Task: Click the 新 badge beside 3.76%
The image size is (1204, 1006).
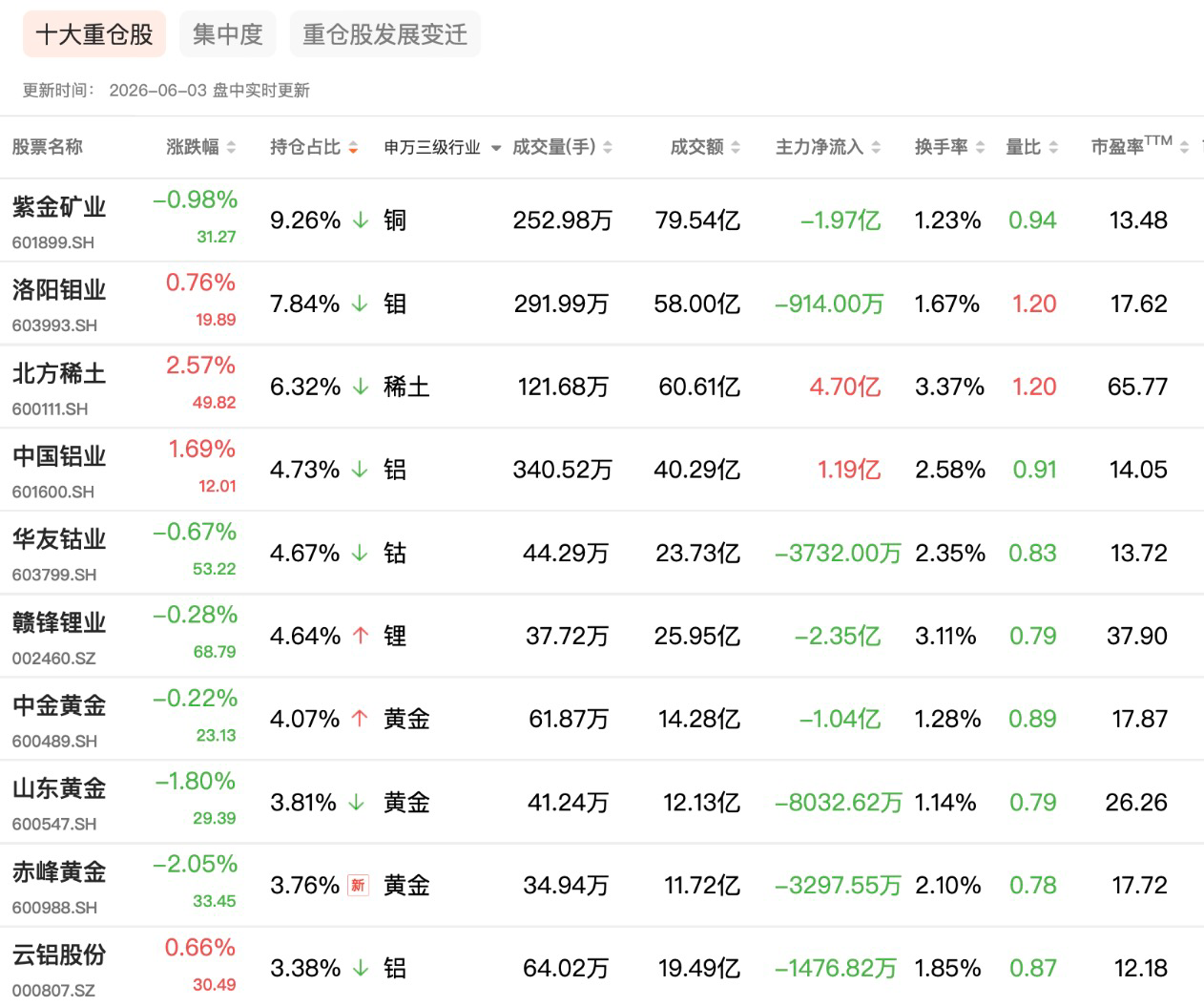Action: point(358,886)
